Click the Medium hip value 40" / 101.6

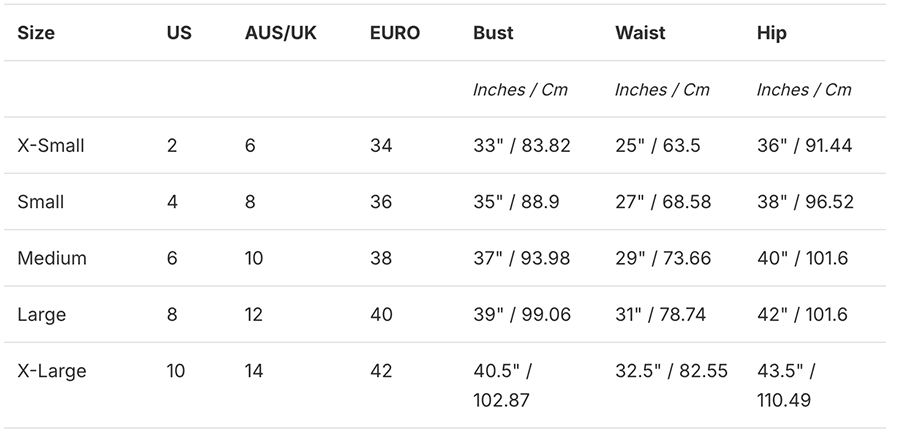tap(802, 258)
